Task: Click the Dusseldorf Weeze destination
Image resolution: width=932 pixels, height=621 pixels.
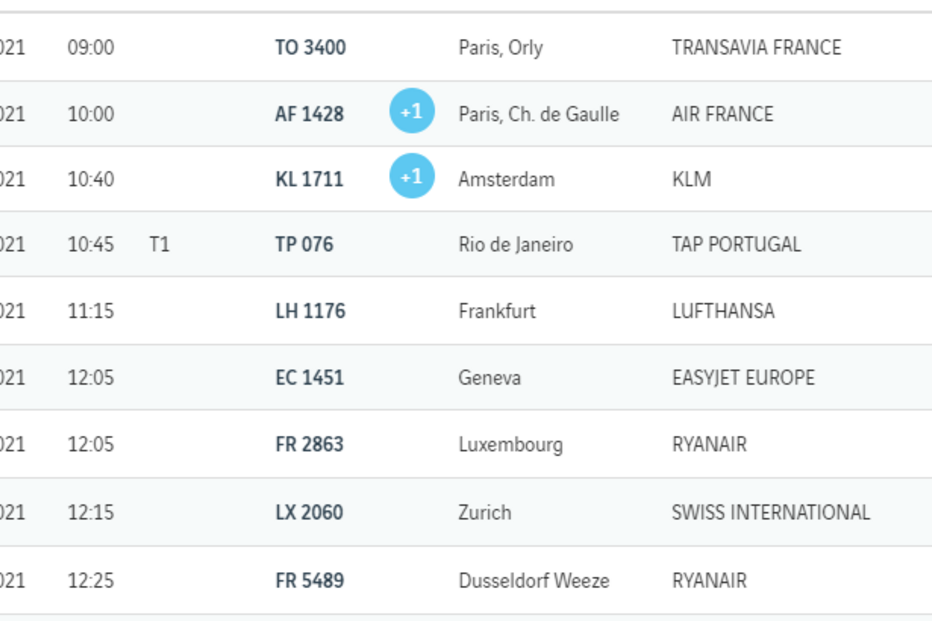Action: point(533,580)
